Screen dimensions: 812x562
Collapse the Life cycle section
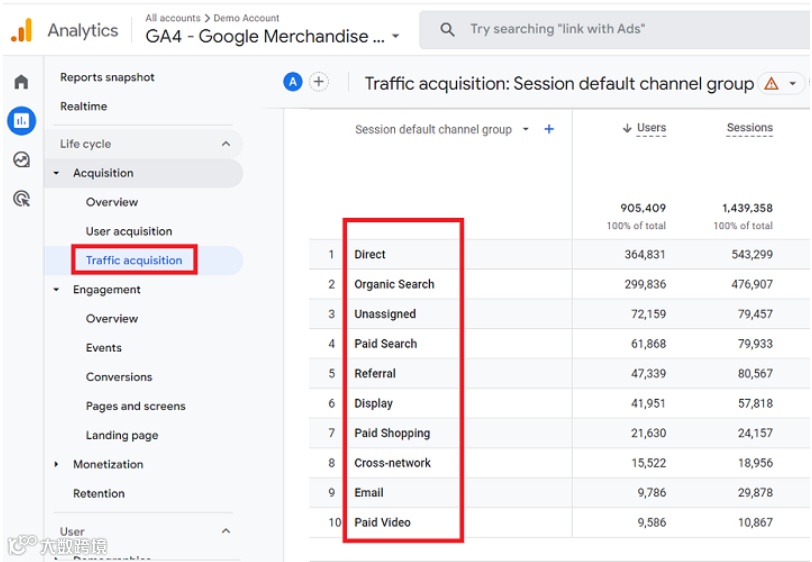226,144
